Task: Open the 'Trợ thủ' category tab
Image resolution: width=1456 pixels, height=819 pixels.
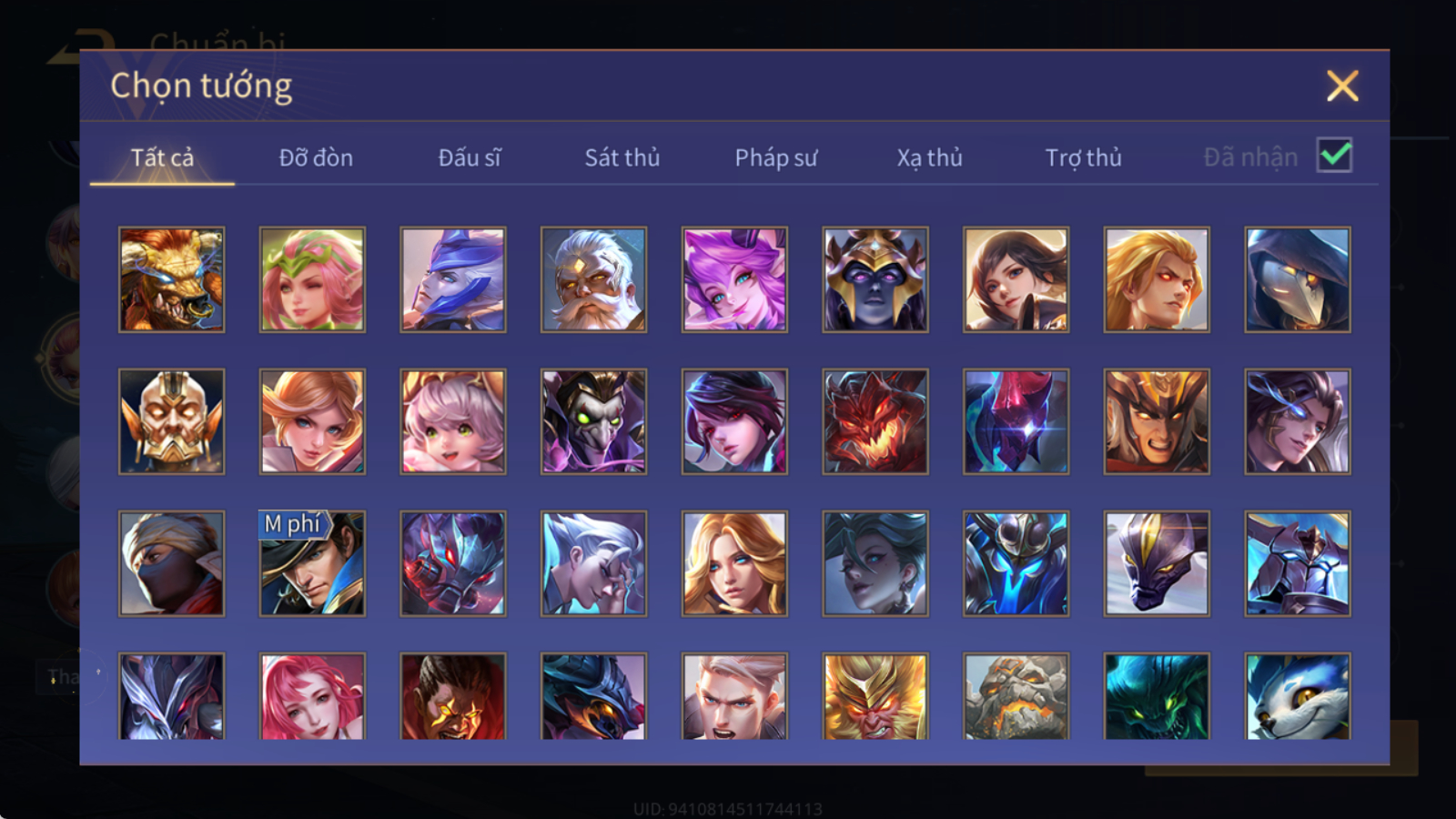Action: coord(1083,157)
